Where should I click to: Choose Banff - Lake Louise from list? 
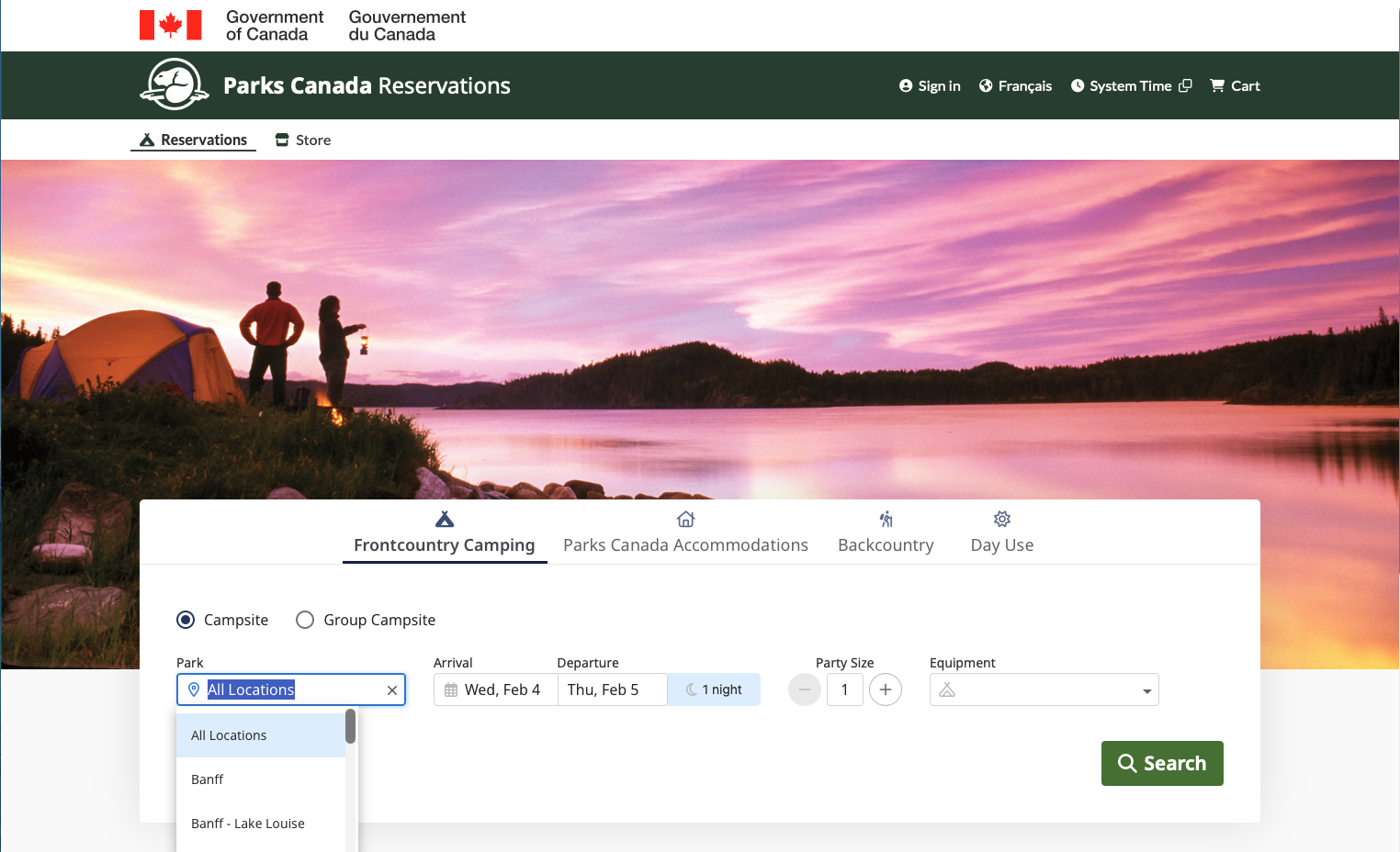tap(248, 824)
